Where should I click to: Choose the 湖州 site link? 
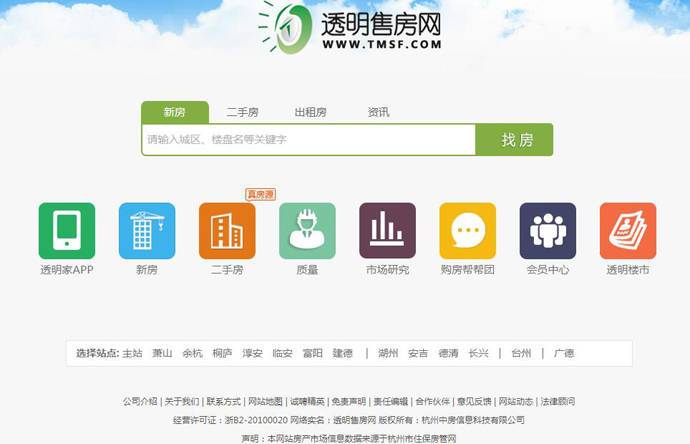coord(388,353)
